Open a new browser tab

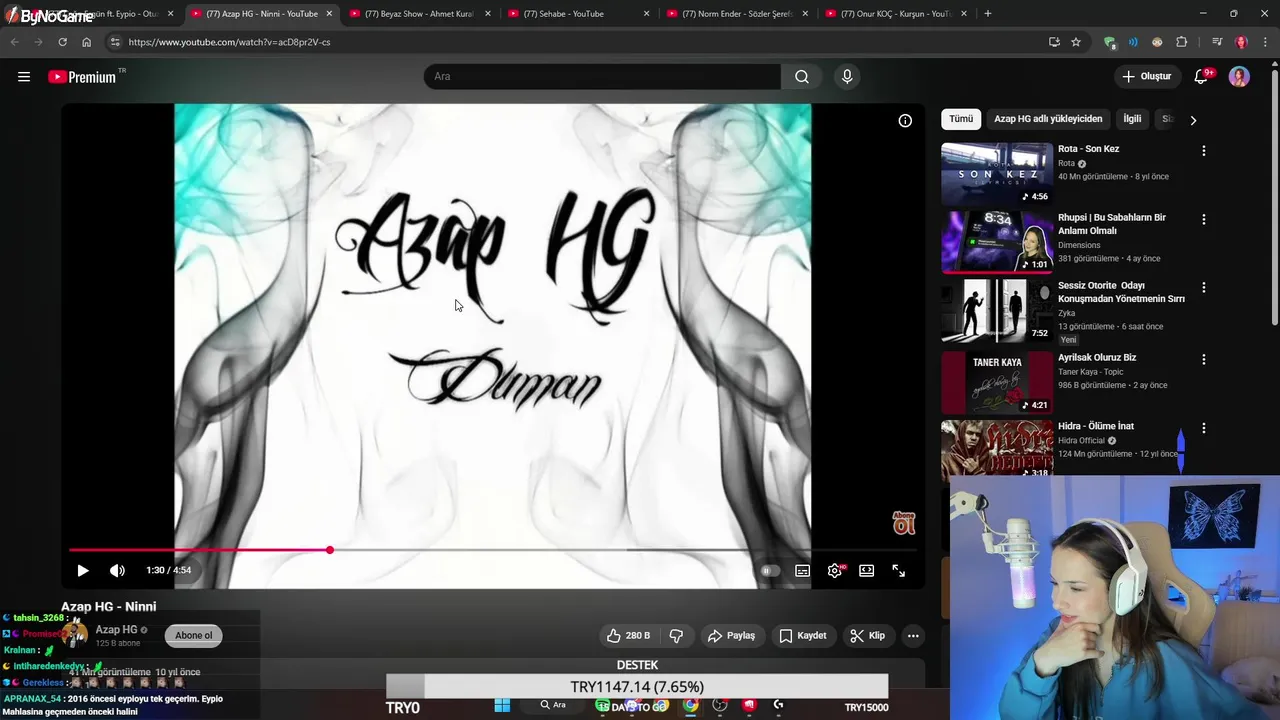988,14
